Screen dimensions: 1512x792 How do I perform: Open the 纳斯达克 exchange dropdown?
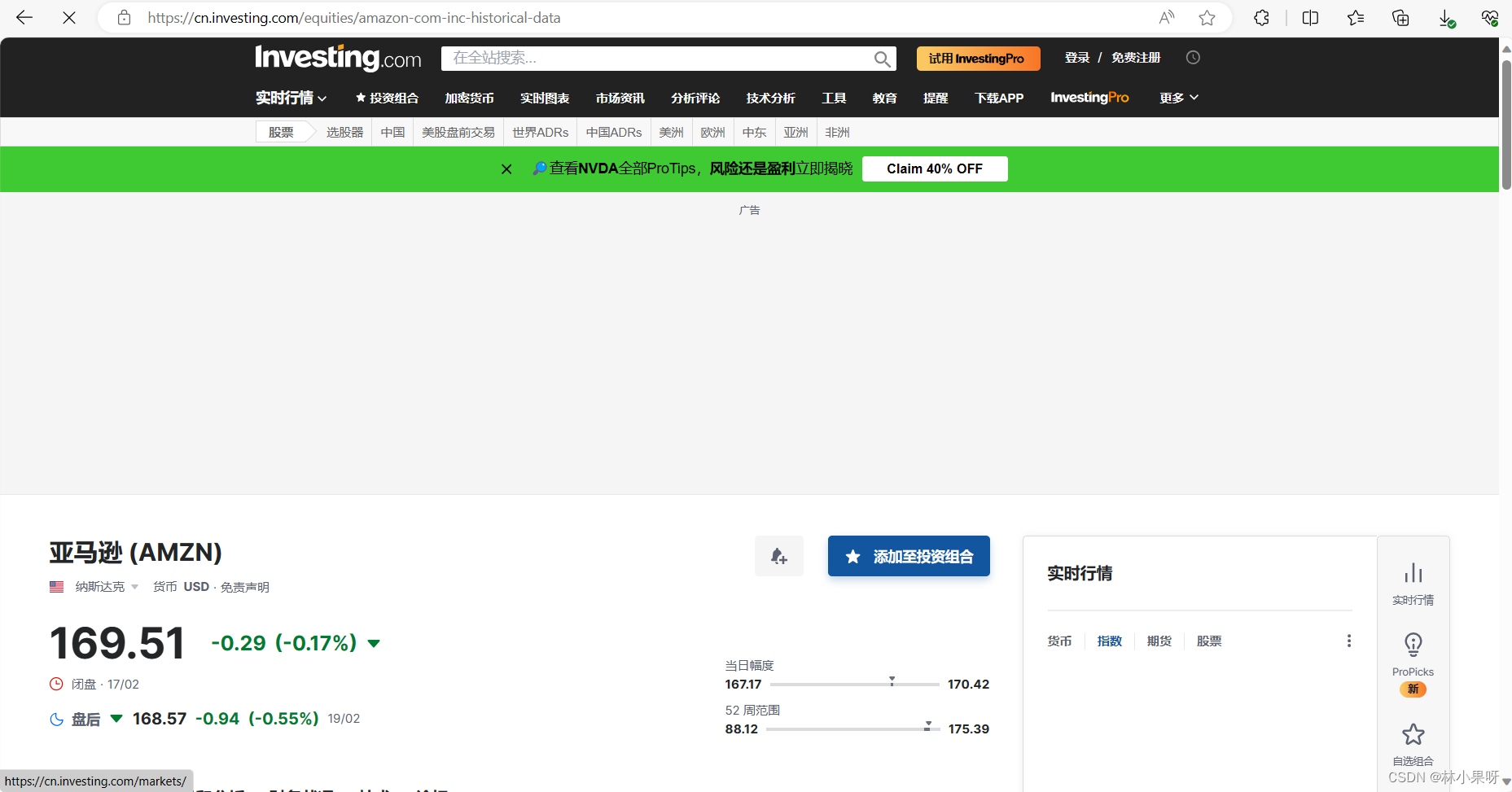107,587
